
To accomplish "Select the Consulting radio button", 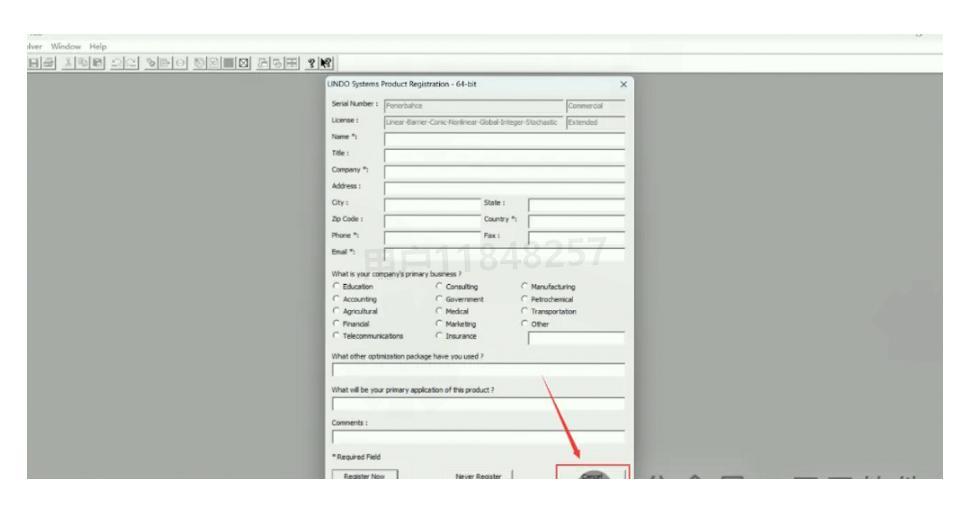I will (x=439, y=286).
